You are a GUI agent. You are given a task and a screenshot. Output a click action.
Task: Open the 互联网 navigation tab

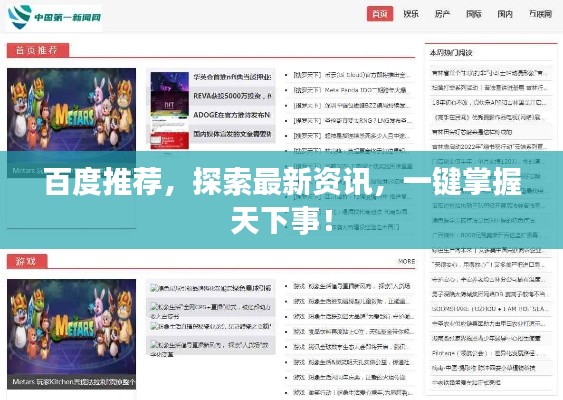[540, 14]
